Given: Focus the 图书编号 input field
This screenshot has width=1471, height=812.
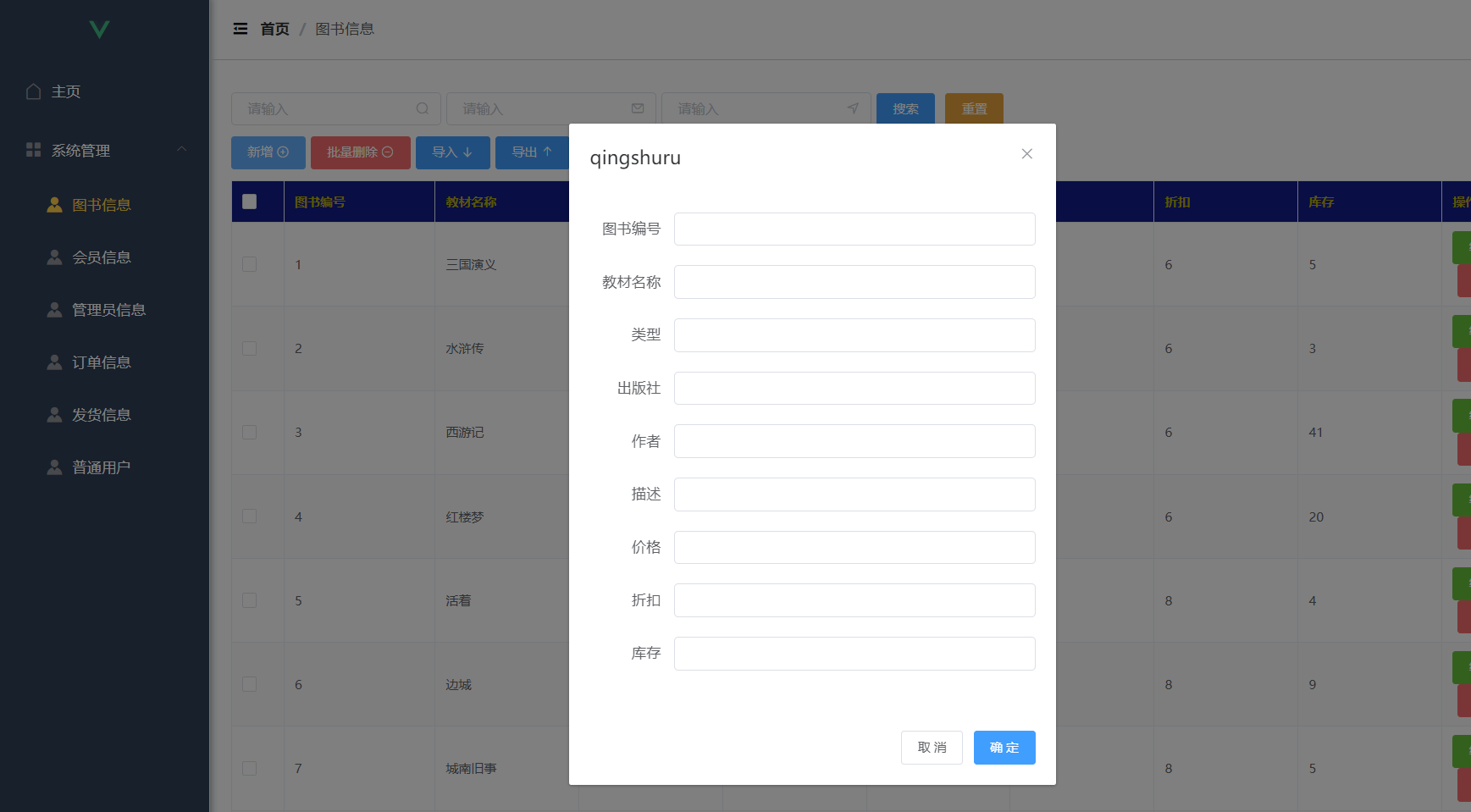Looking at the screenshot, I should (x=854, y=229).
